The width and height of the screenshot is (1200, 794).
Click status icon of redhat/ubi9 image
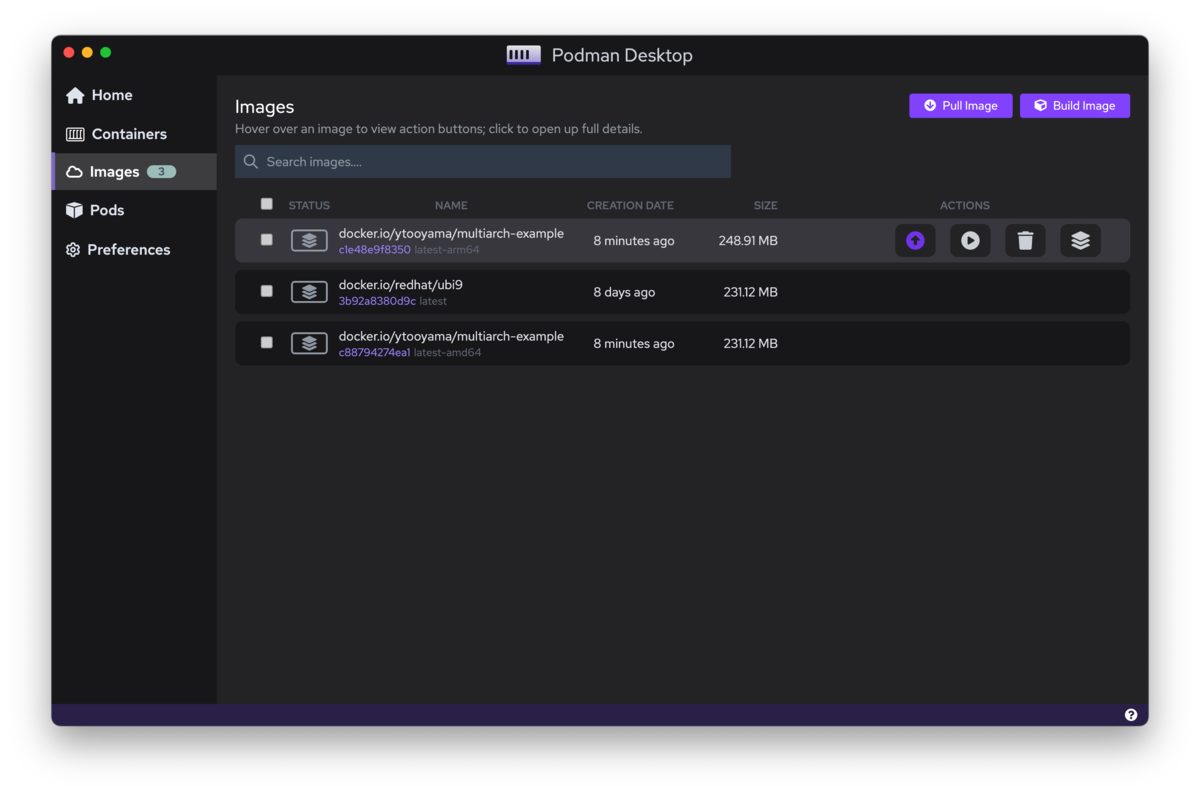pos(309,292)
